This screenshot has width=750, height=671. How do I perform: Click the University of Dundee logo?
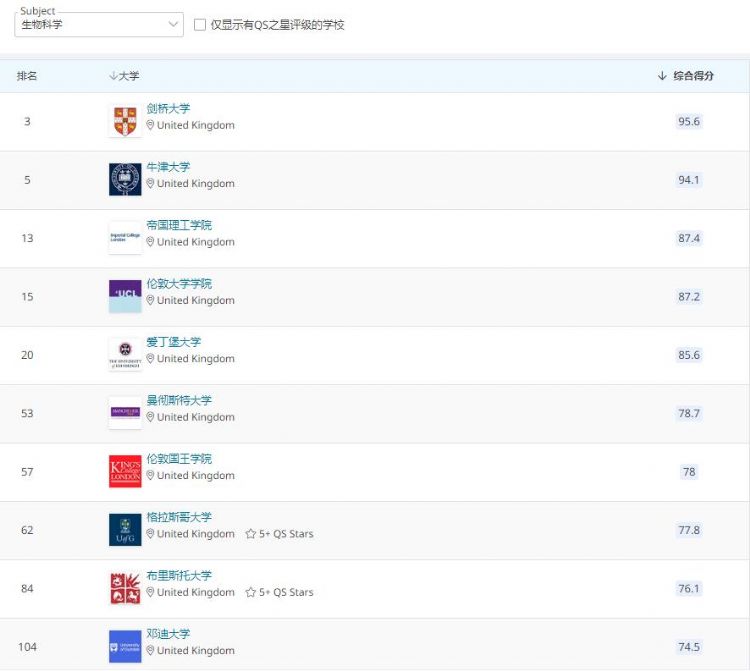pyautogui.click(x=125, y=646)
